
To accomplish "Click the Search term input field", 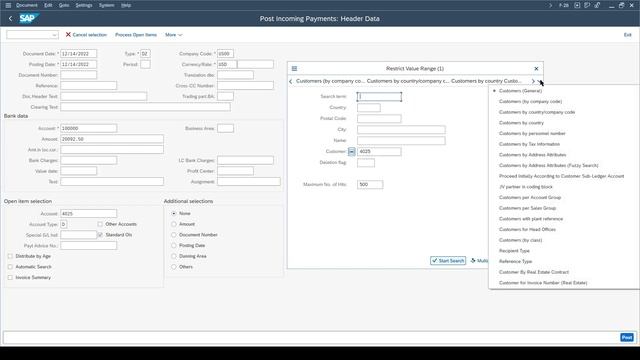I will [x=379, y=97].
